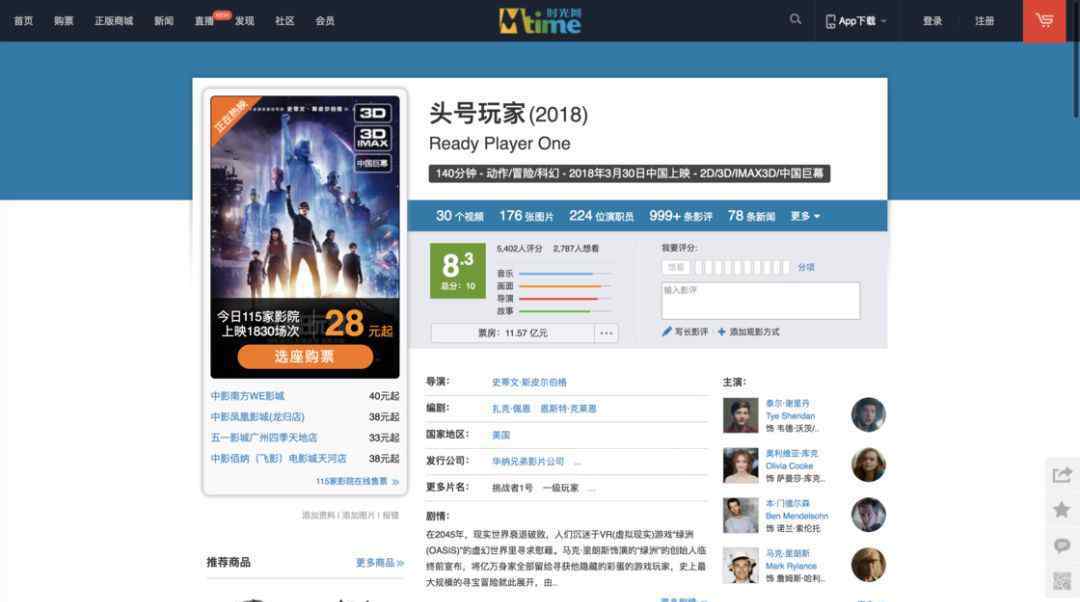The width and height of the screenshot is (1080, 602).
Task: Switch to the 30个视频 tab
Action: (459, 216)
